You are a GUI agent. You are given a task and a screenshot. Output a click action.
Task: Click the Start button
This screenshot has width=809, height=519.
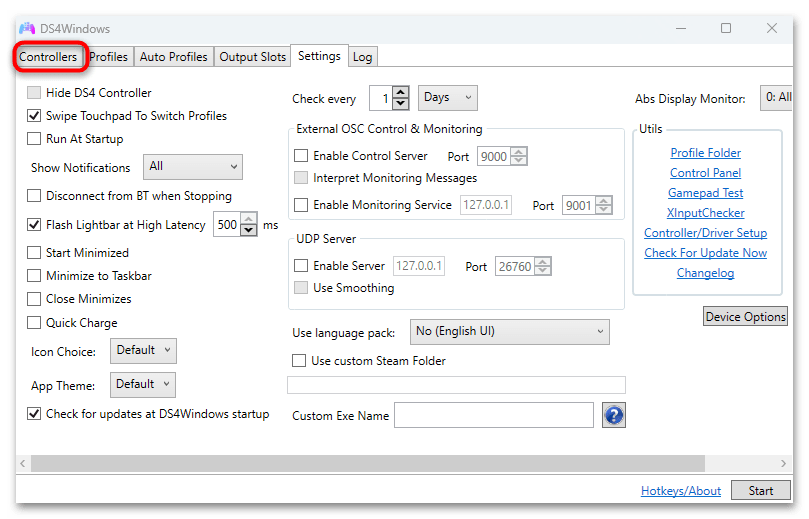pos(761,491)
